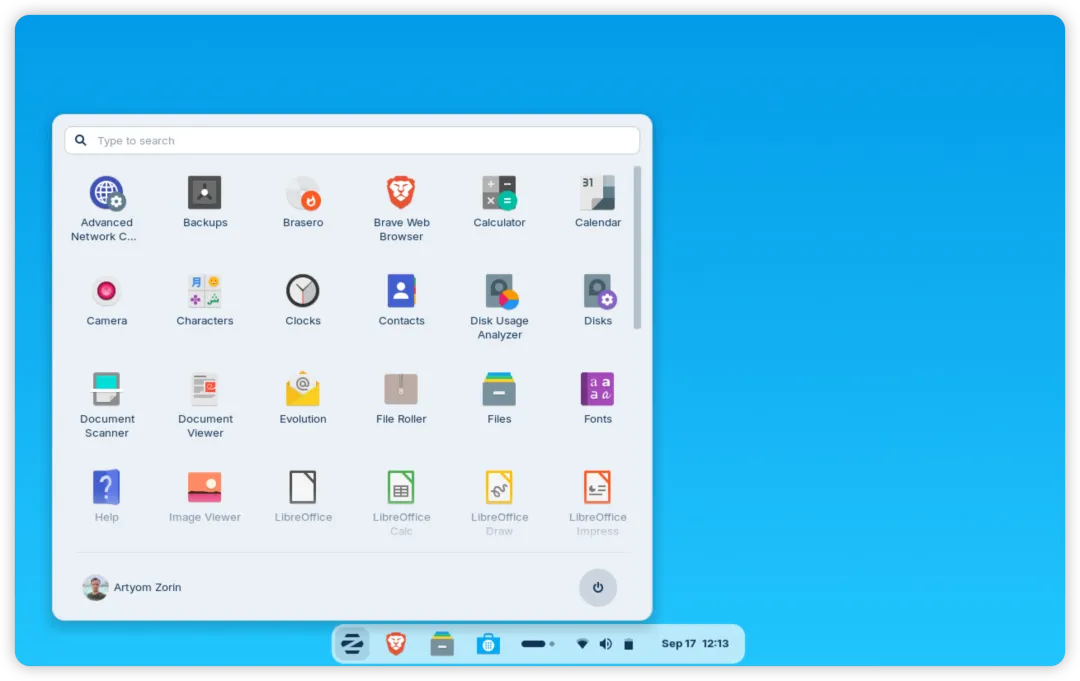Image resolution: width=1080 pixels, height=681 pixels.
Task: Open the Files app in the grid
Action: click(499, 398)
